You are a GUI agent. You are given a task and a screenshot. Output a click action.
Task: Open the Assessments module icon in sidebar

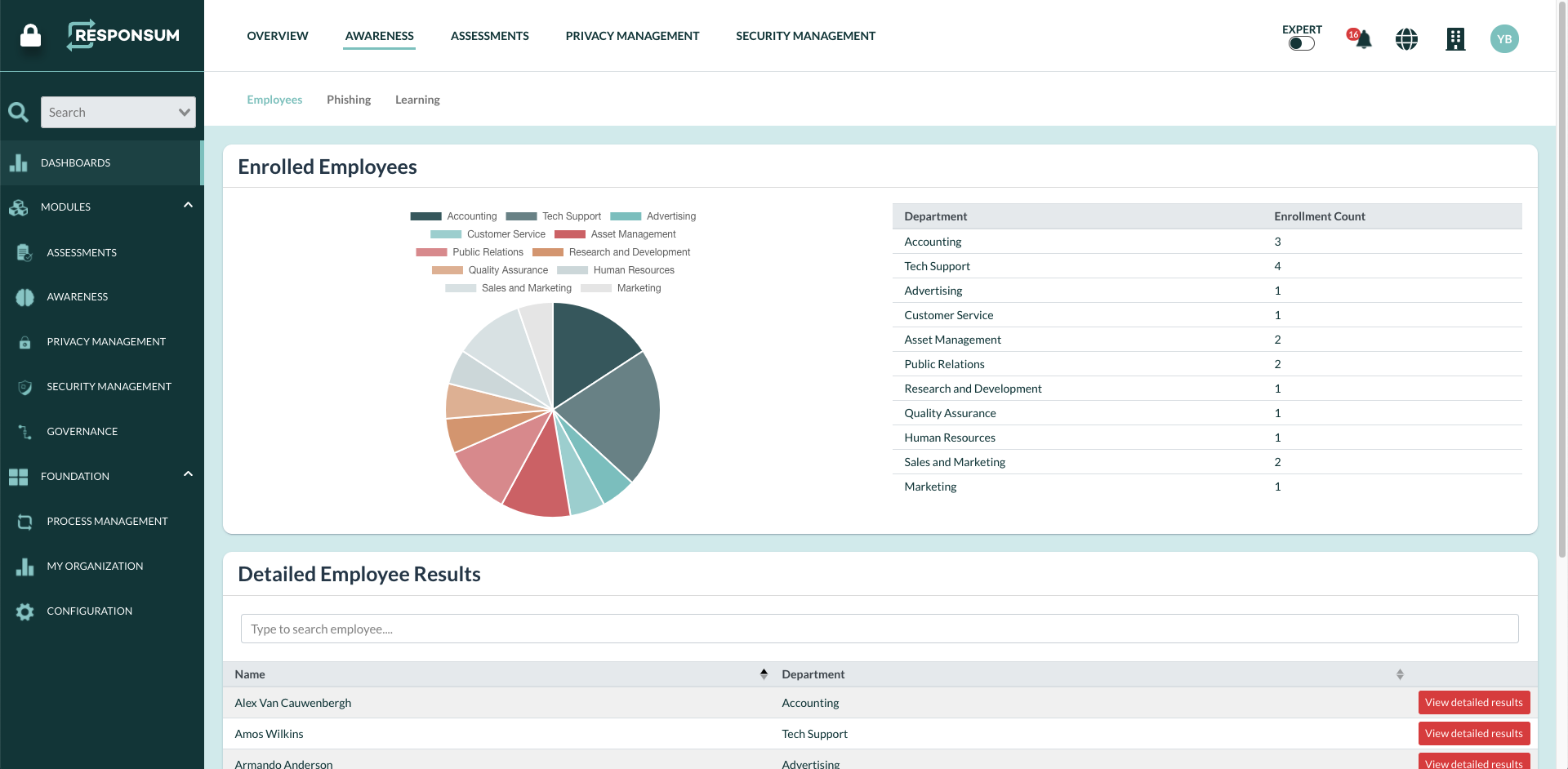(x=24, y=252)
